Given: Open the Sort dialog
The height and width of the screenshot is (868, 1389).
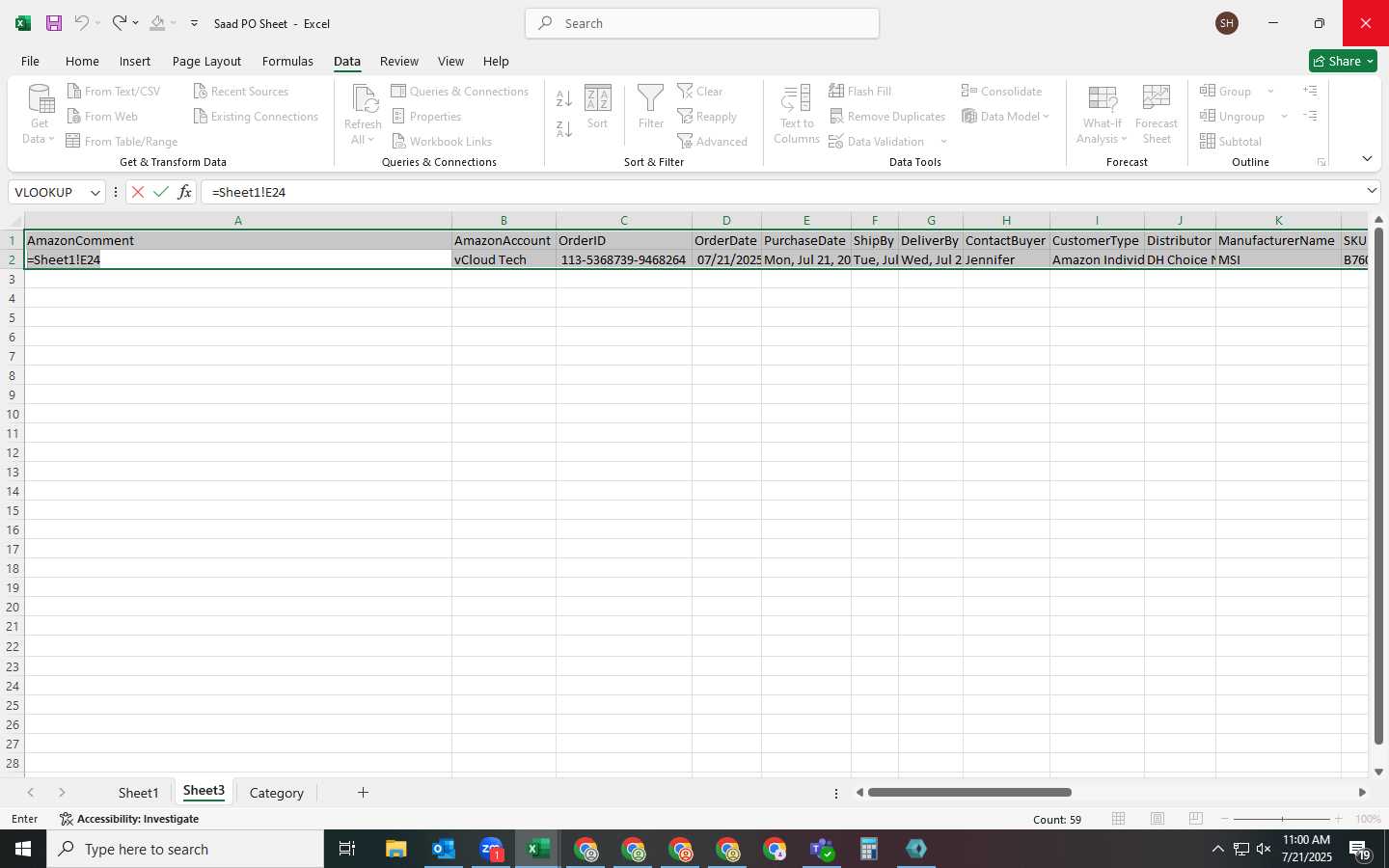Looking at the screenshot, I should (x=598, y=107).
